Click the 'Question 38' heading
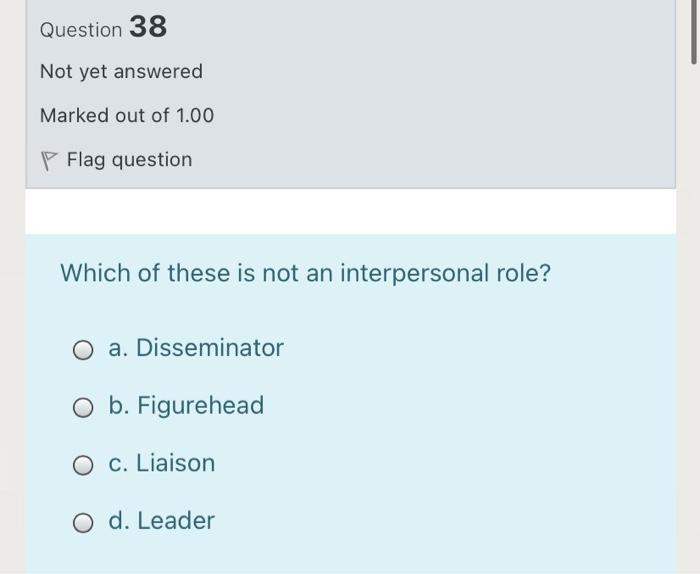700x574 pixels. point(103,28)
